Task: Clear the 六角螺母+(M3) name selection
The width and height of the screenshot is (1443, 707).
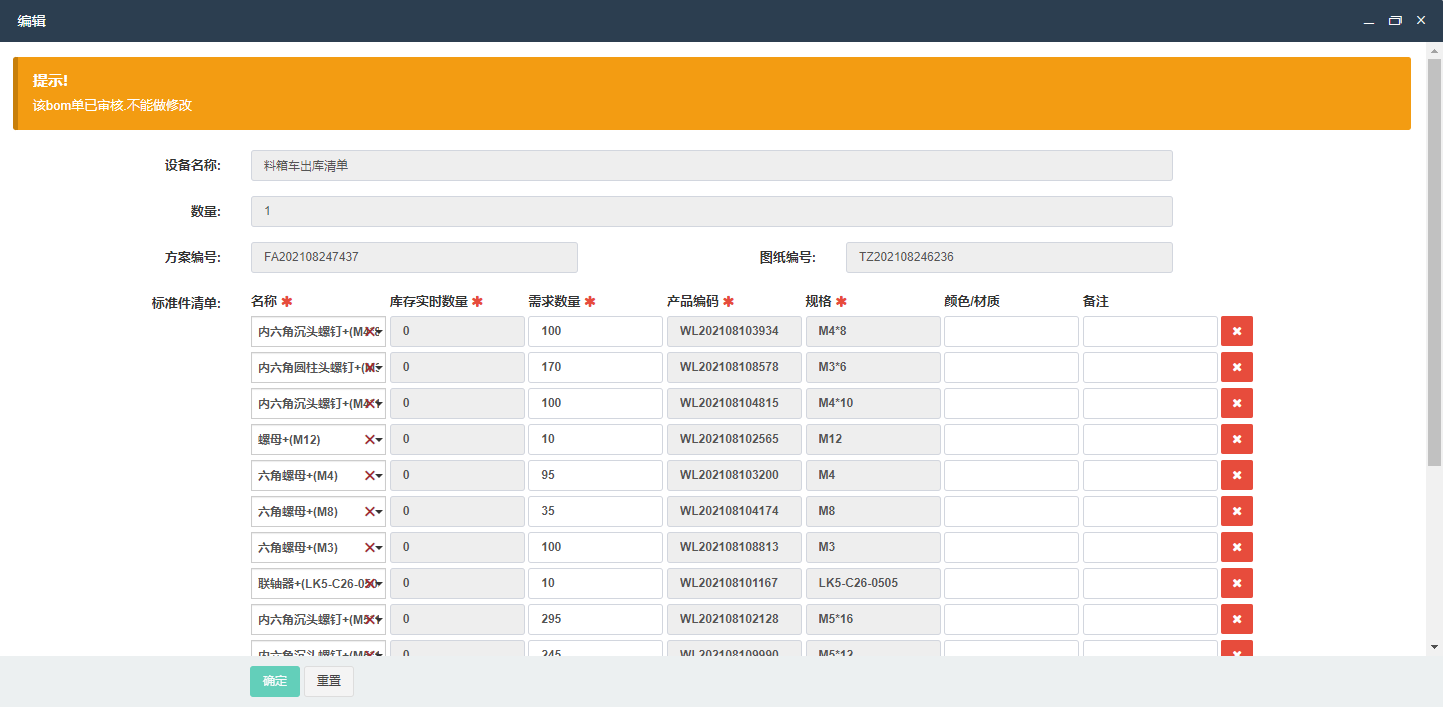Action: tap(369, 547)
